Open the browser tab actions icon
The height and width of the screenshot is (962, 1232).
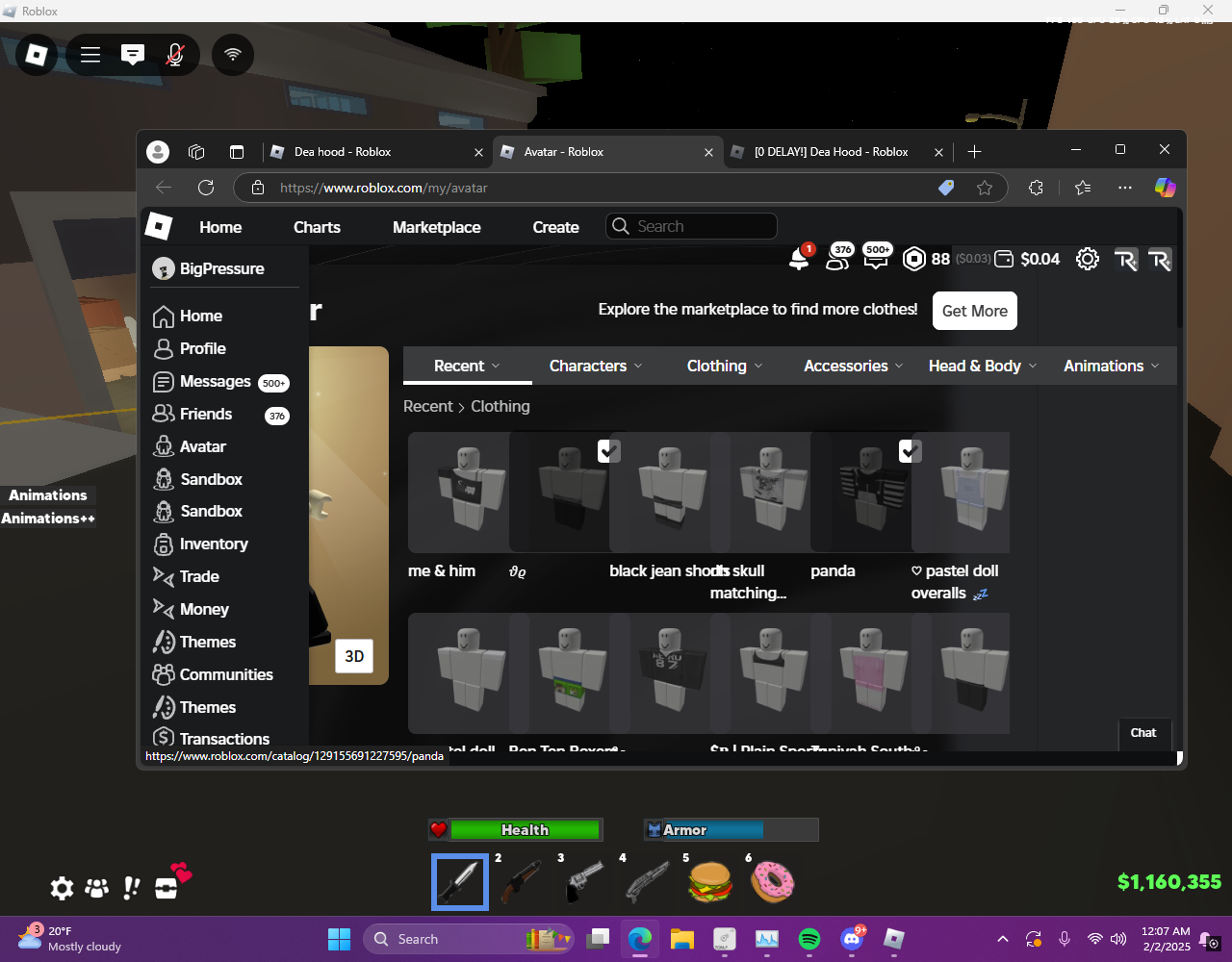(236, 152)
